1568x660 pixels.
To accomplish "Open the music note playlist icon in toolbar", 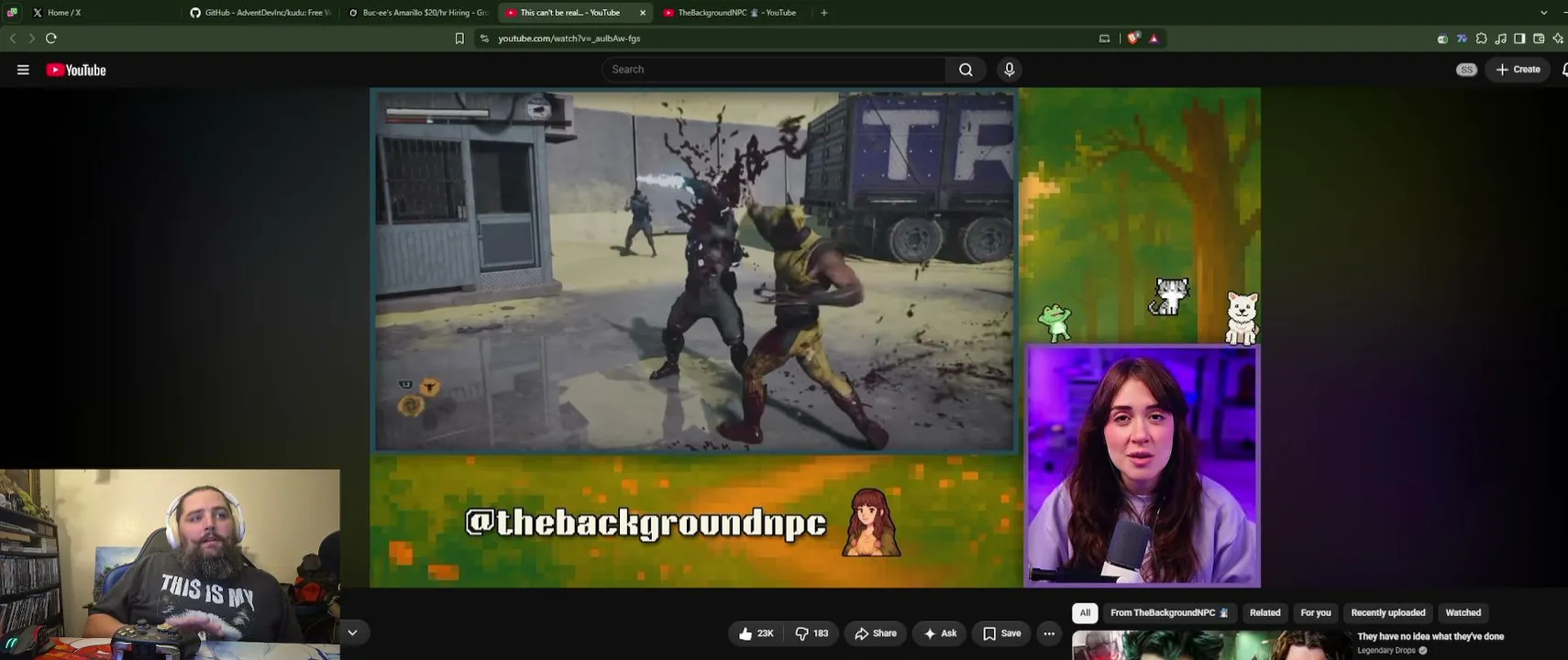I will (1500, 38).
